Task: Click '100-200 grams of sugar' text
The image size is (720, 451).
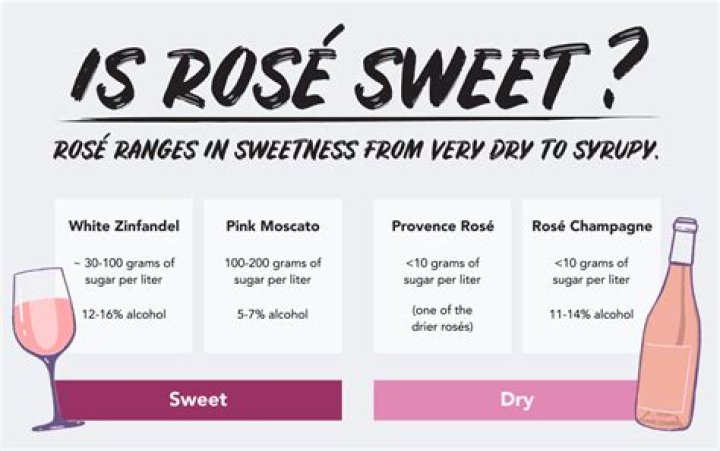Action: (x=273, y=272)
